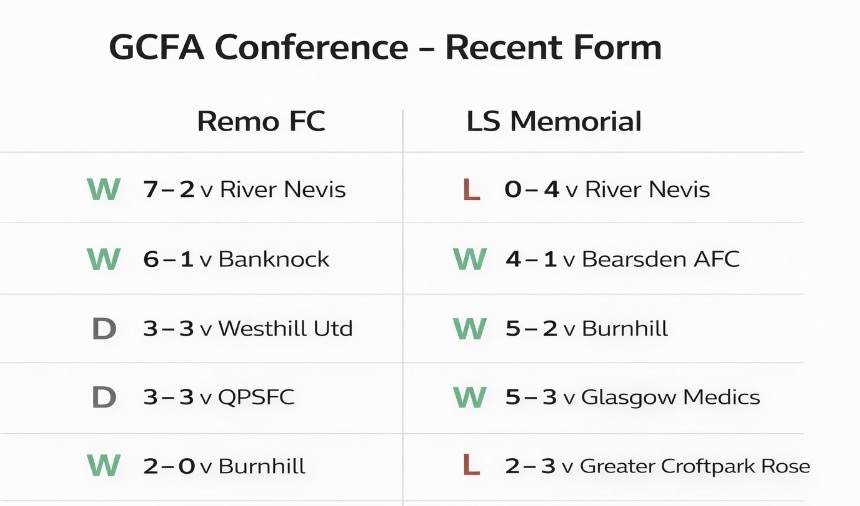This screenshot has height=506, width=860.
Task: Click the green W beside Bearsden AFC
Action: (x=470, y=259)
